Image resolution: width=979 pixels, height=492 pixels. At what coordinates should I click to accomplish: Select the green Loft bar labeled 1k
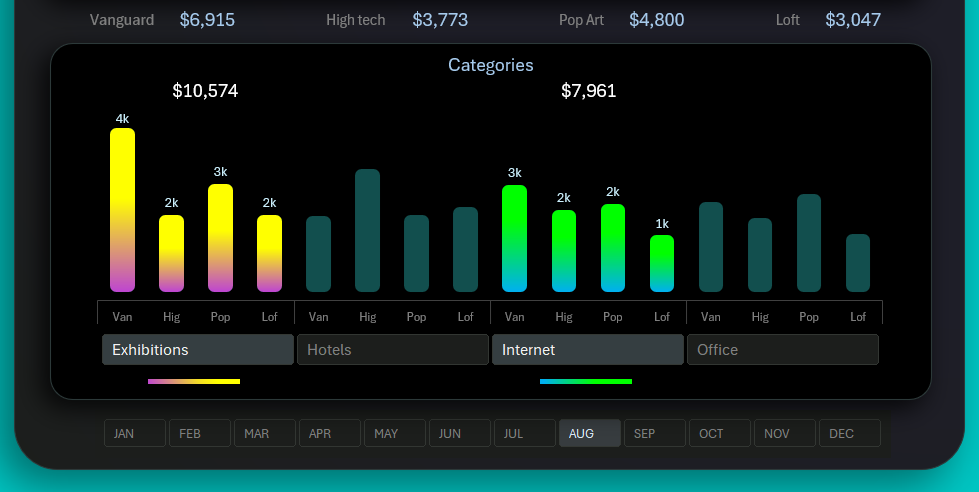tap(662, 264)
